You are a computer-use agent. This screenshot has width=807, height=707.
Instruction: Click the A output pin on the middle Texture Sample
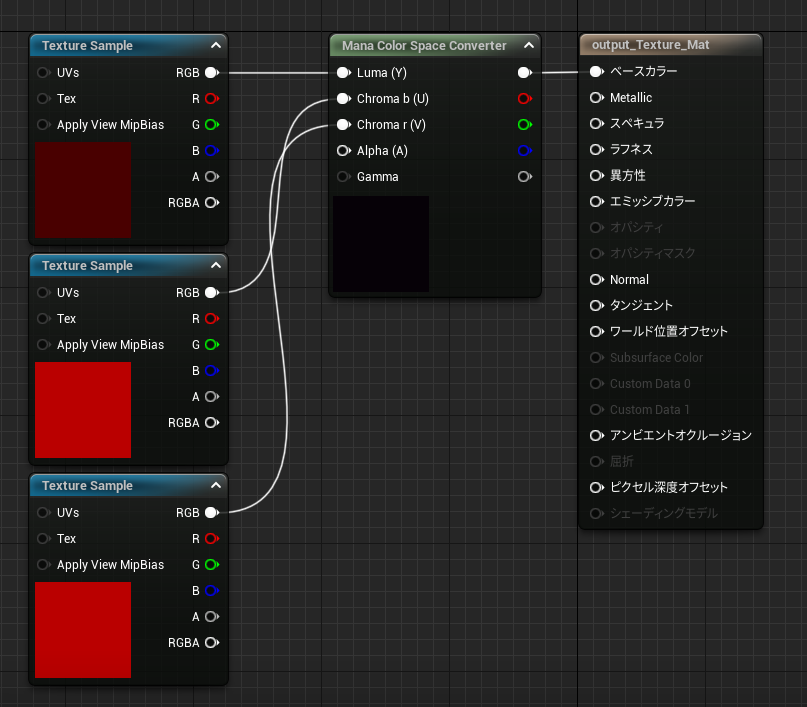coord(212,397)
